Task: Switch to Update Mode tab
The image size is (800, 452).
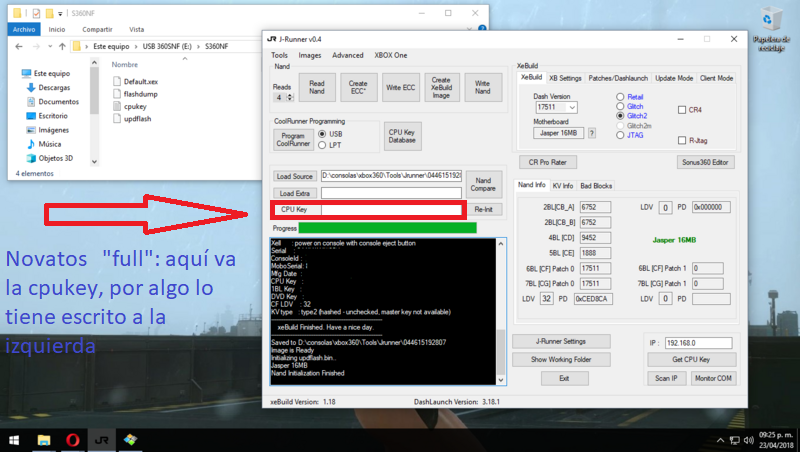Action: point(674,79)
